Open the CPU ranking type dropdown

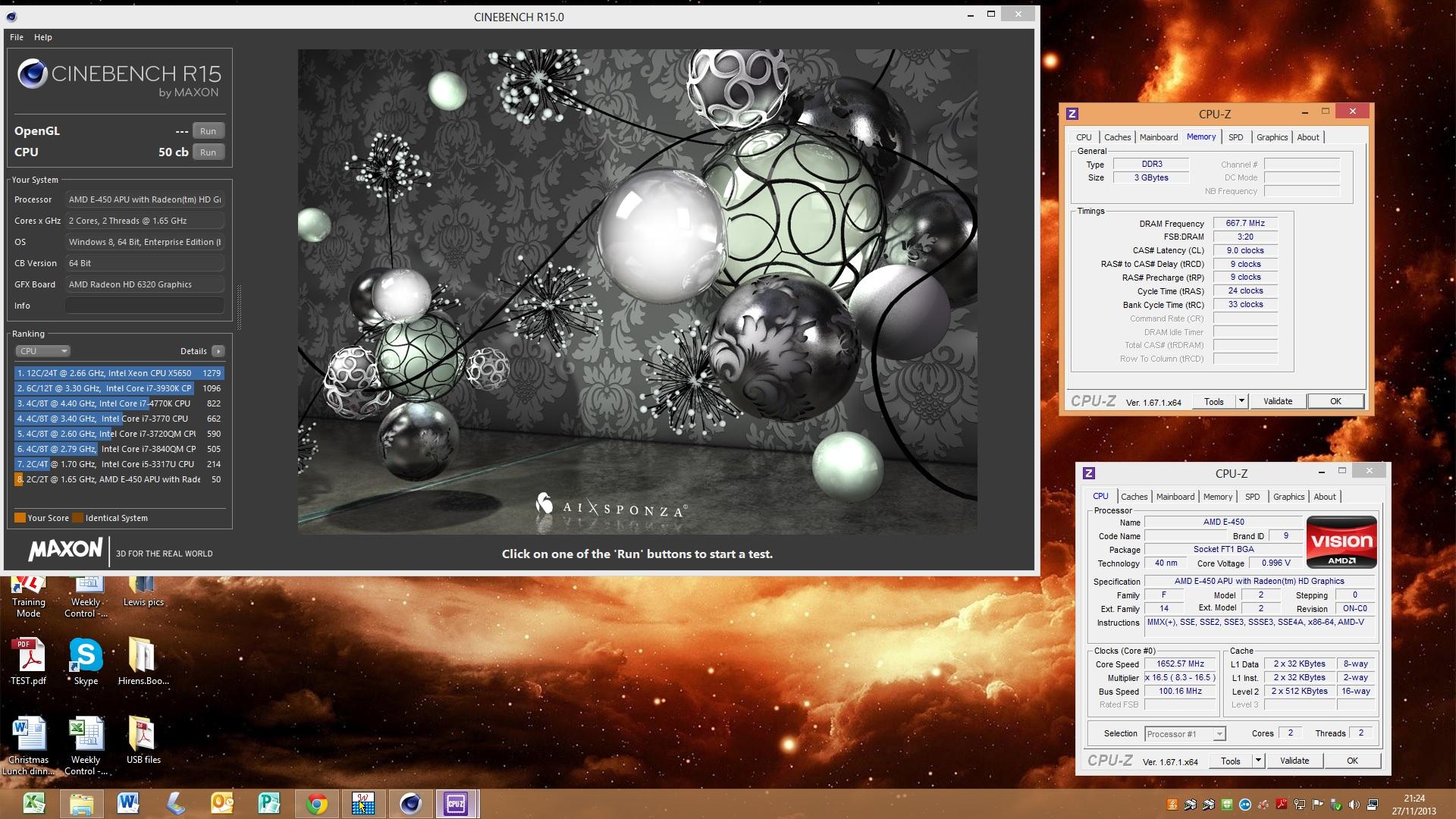tap(42, 351)
